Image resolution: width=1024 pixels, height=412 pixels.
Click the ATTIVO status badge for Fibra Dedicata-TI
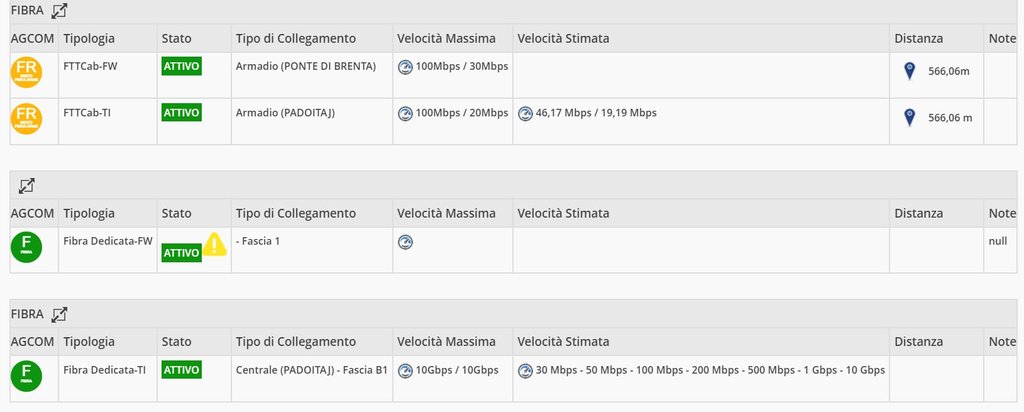[181, 369]
